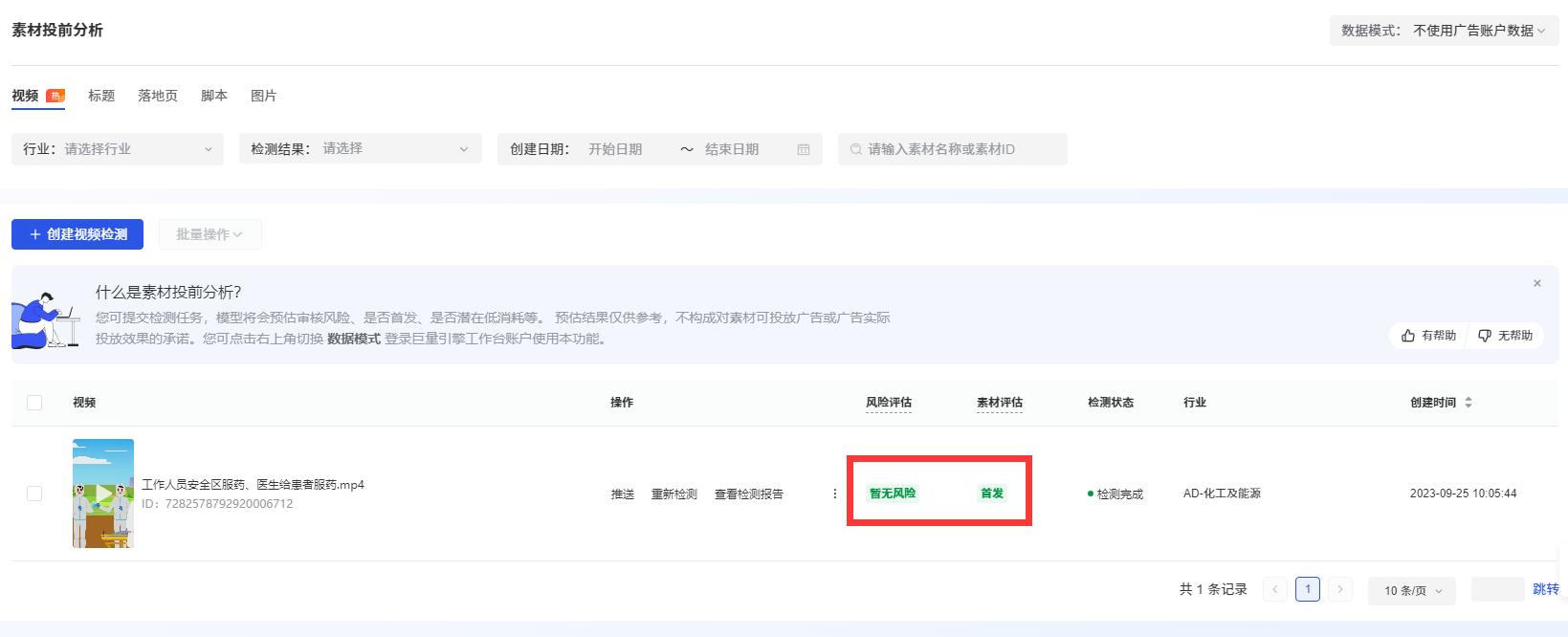Click the 跳转 link
The image size is (1568, 637).
coord(1545,589)
